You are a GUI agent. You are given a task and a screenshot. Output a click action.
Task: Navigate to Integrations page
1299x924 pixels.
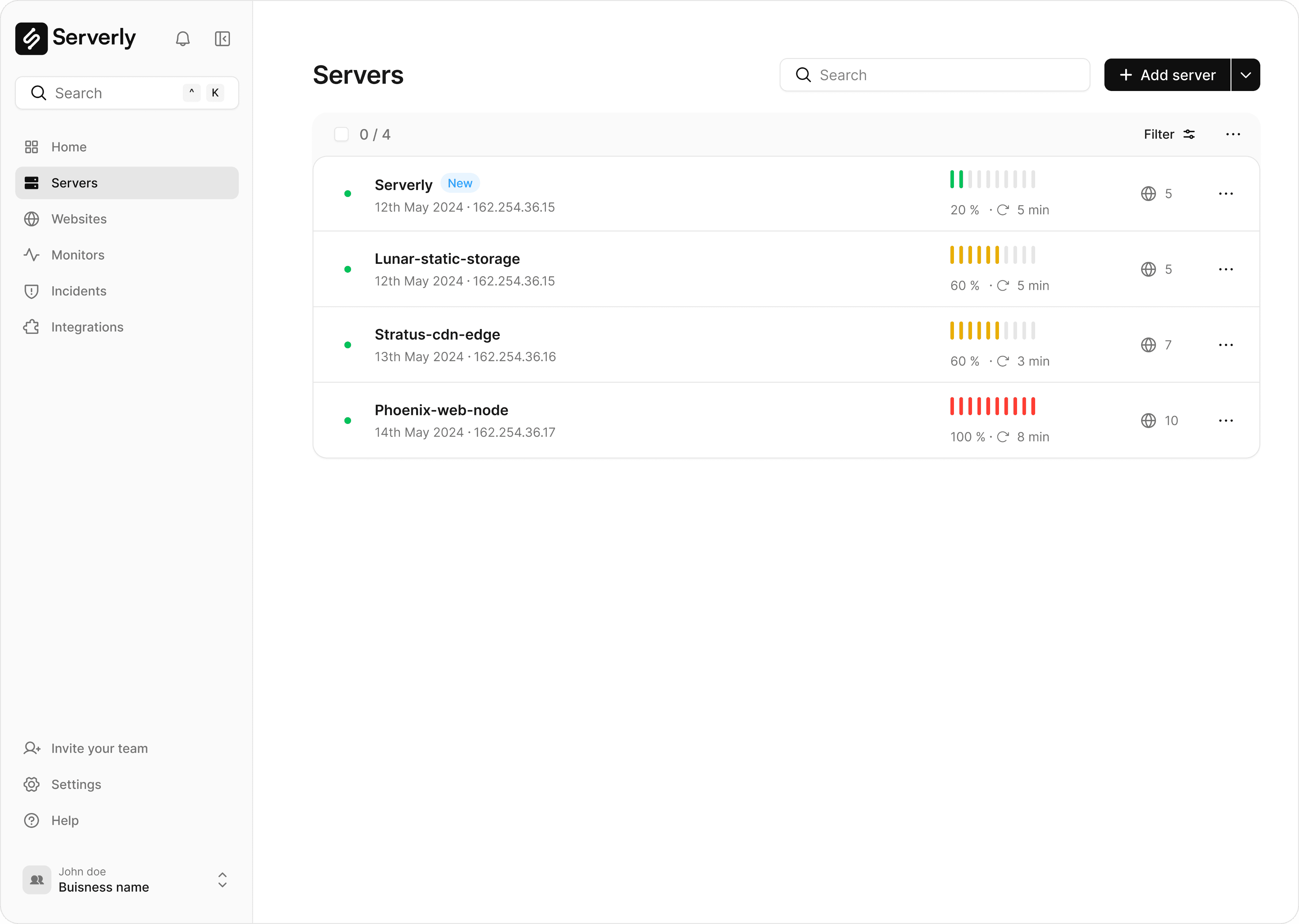(87, 327)
